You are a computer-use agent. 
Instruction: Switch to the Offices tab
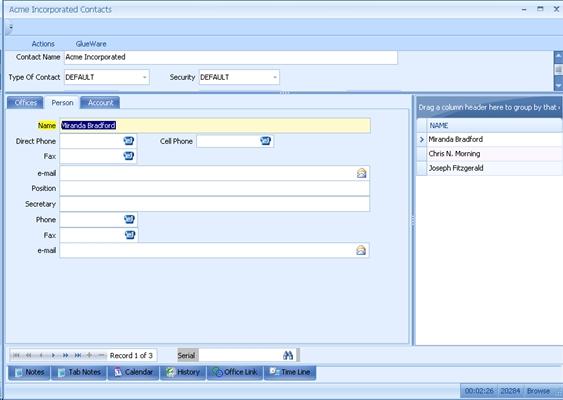tap(25, 103)
